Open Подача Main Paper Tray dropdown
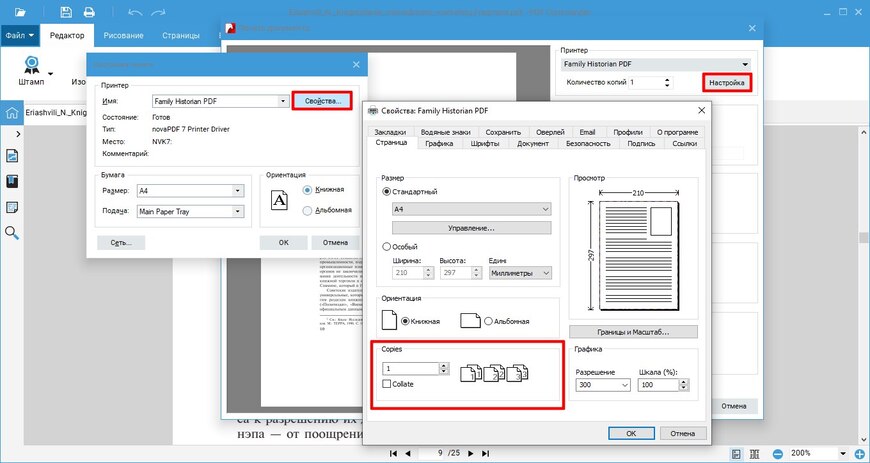The image size is (870, 463). (x=238, y=212)
